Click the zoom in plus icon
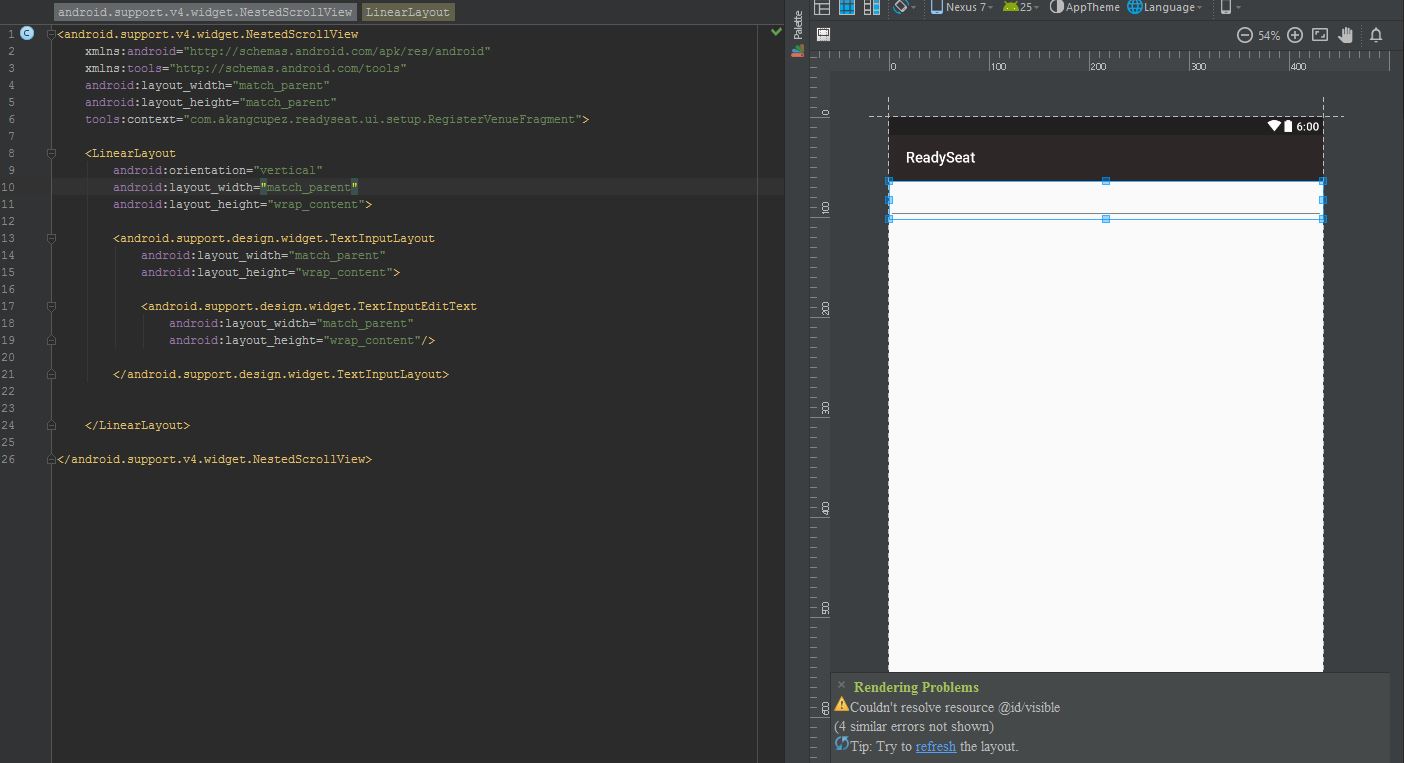 click(x=1295, y=35)
